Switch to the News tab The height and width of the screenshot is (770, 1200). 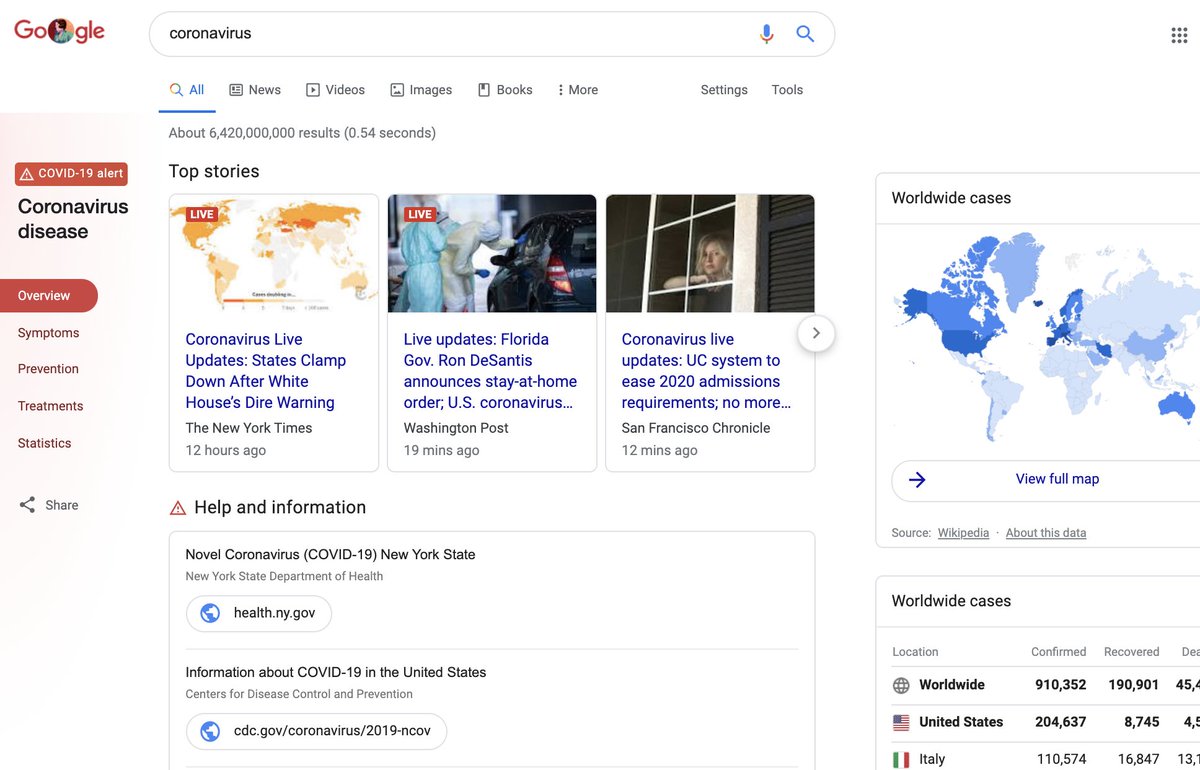pos(255,90)
